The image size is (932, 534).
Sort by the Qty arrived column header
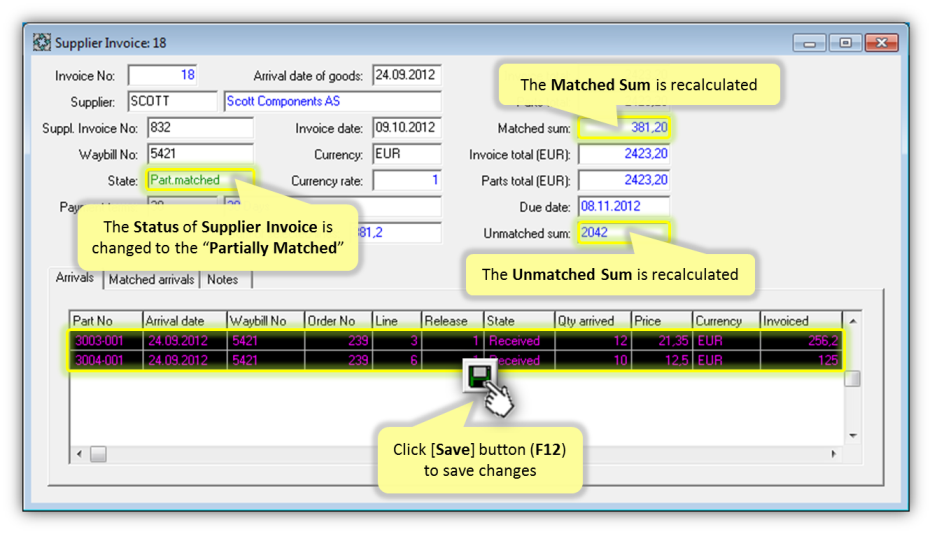tap(592, 321)
